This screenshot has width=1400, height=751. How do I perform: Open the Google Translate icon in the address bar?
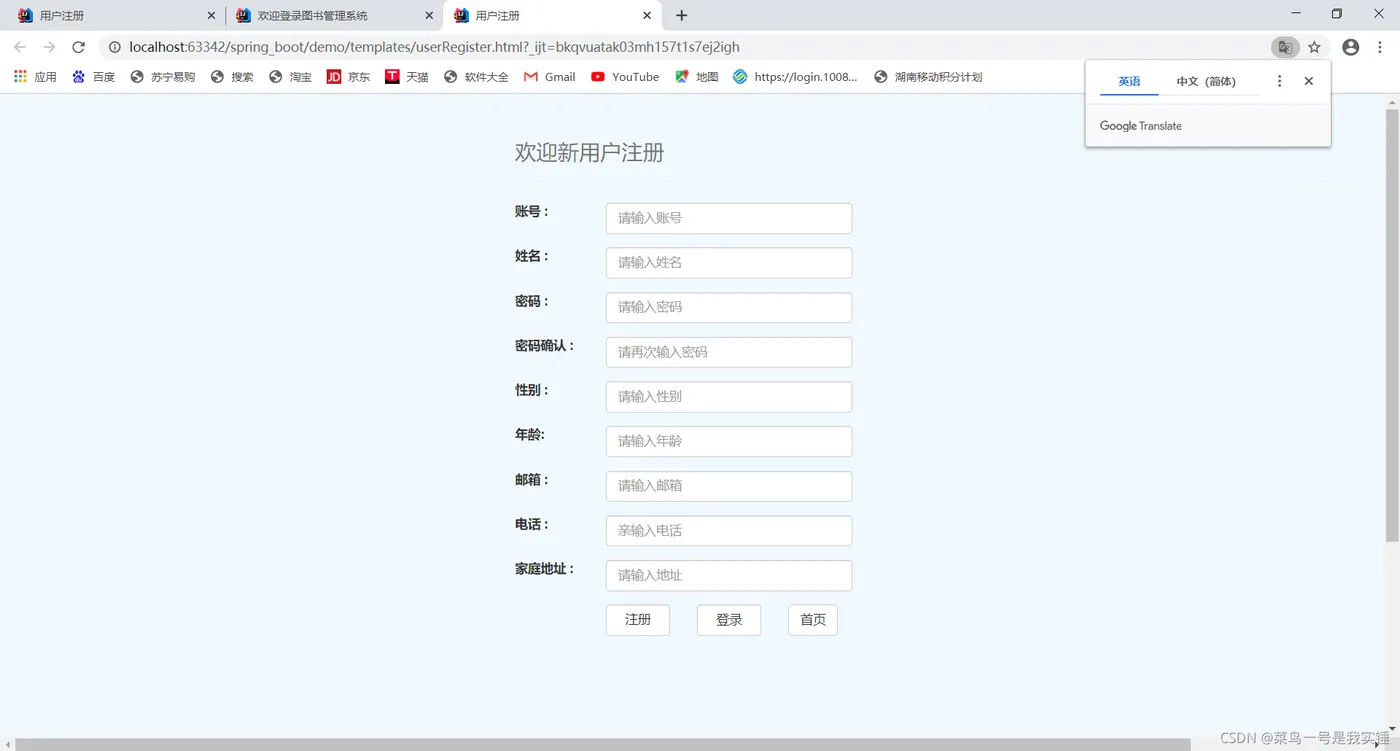point(1285,47)
